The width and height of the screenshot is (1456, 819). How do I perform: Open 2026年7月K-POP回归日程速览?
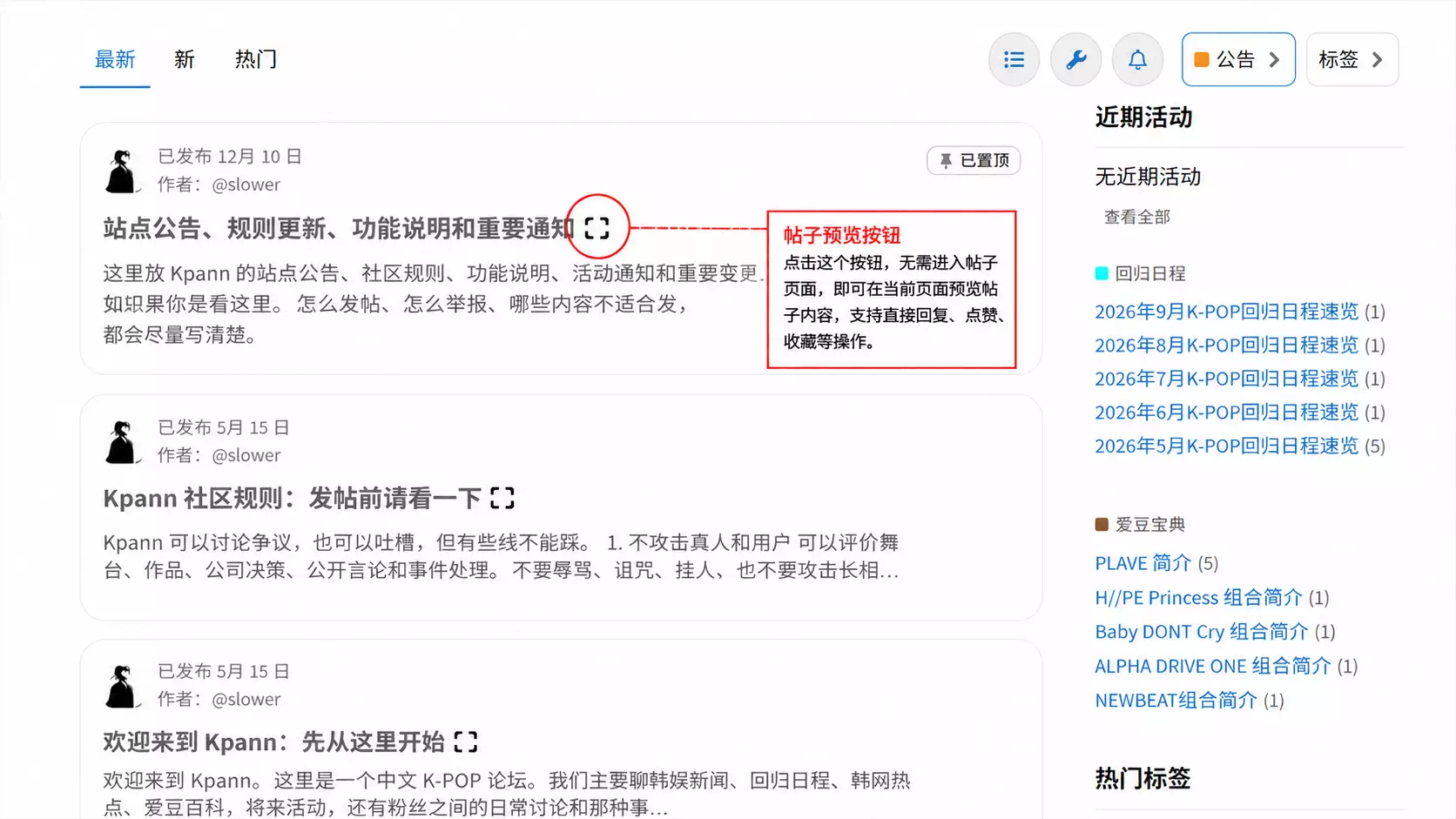click(1226, 379)
